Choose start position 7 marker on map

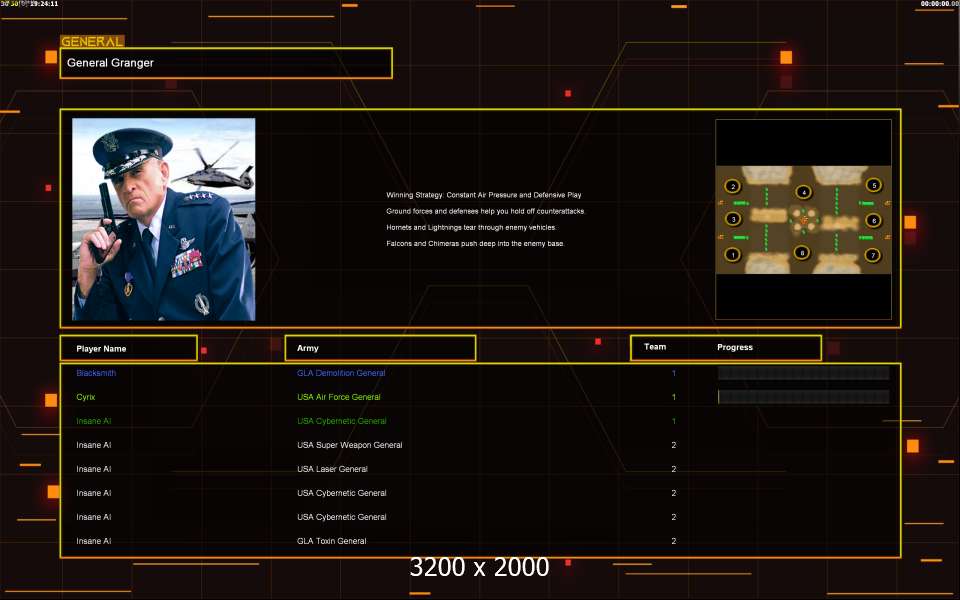[x=873, y=255]
